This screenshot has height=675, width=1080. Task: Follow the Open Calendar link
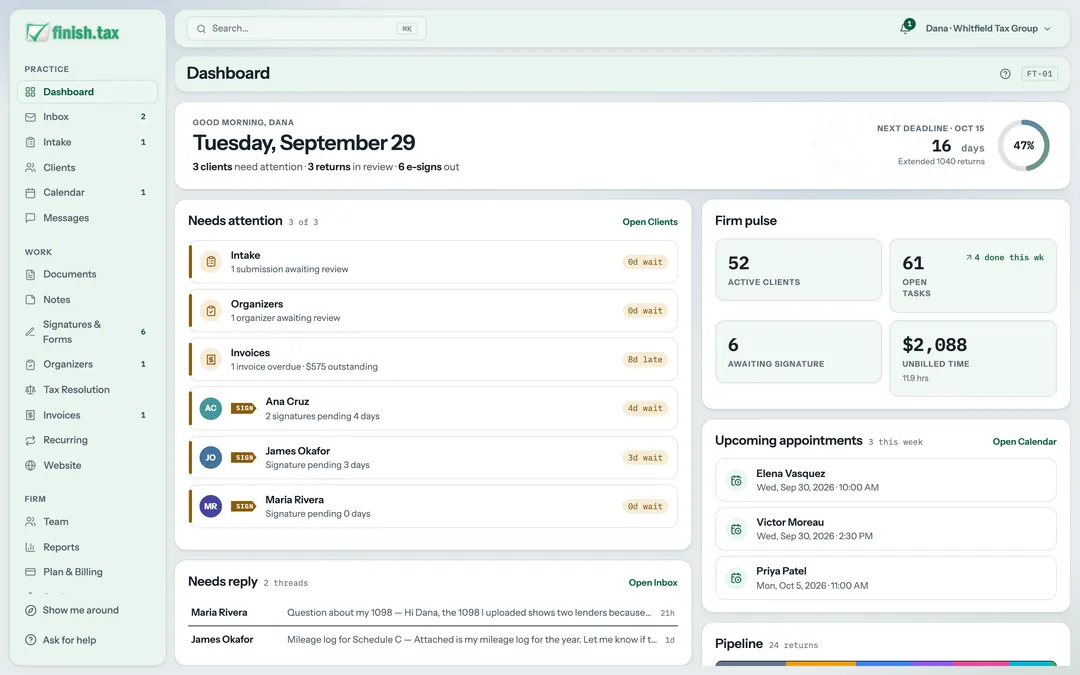[x=1024, y=442]
